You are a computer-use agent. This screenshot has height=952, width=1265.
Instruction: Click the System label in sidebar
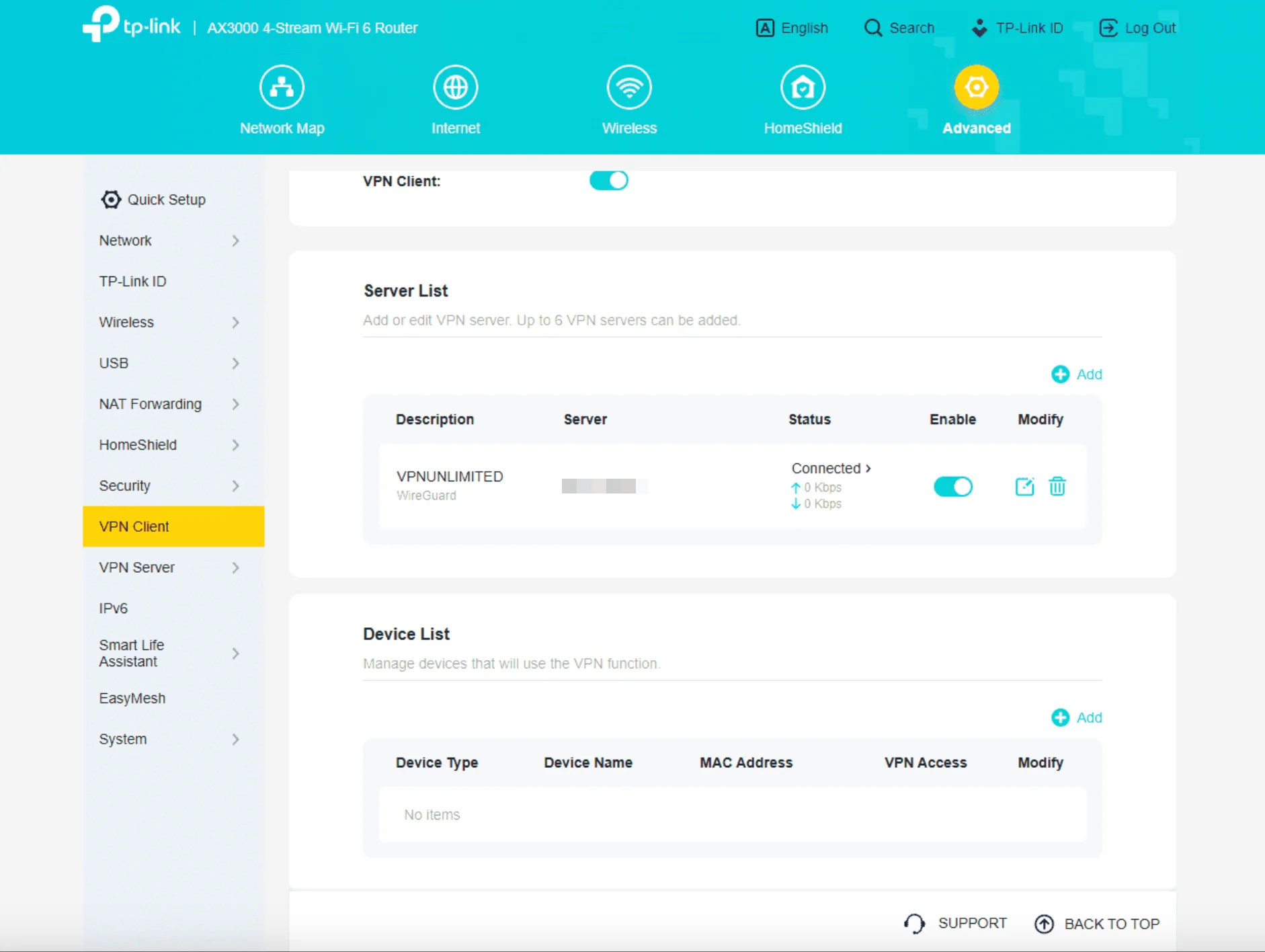[122, 739]
